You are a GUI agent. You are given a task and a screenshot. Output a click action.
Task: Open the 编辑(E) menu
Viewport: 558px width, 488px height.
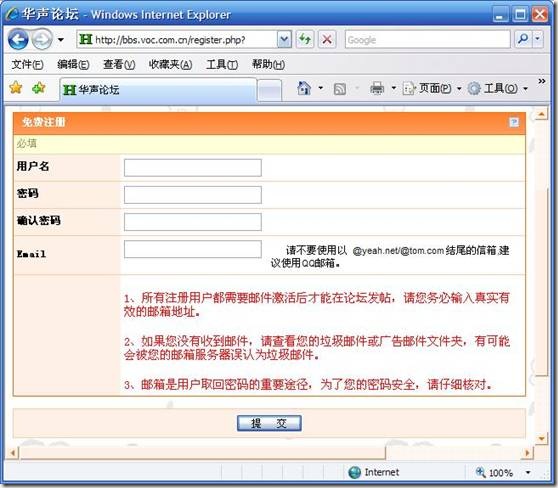coord(73,65)
